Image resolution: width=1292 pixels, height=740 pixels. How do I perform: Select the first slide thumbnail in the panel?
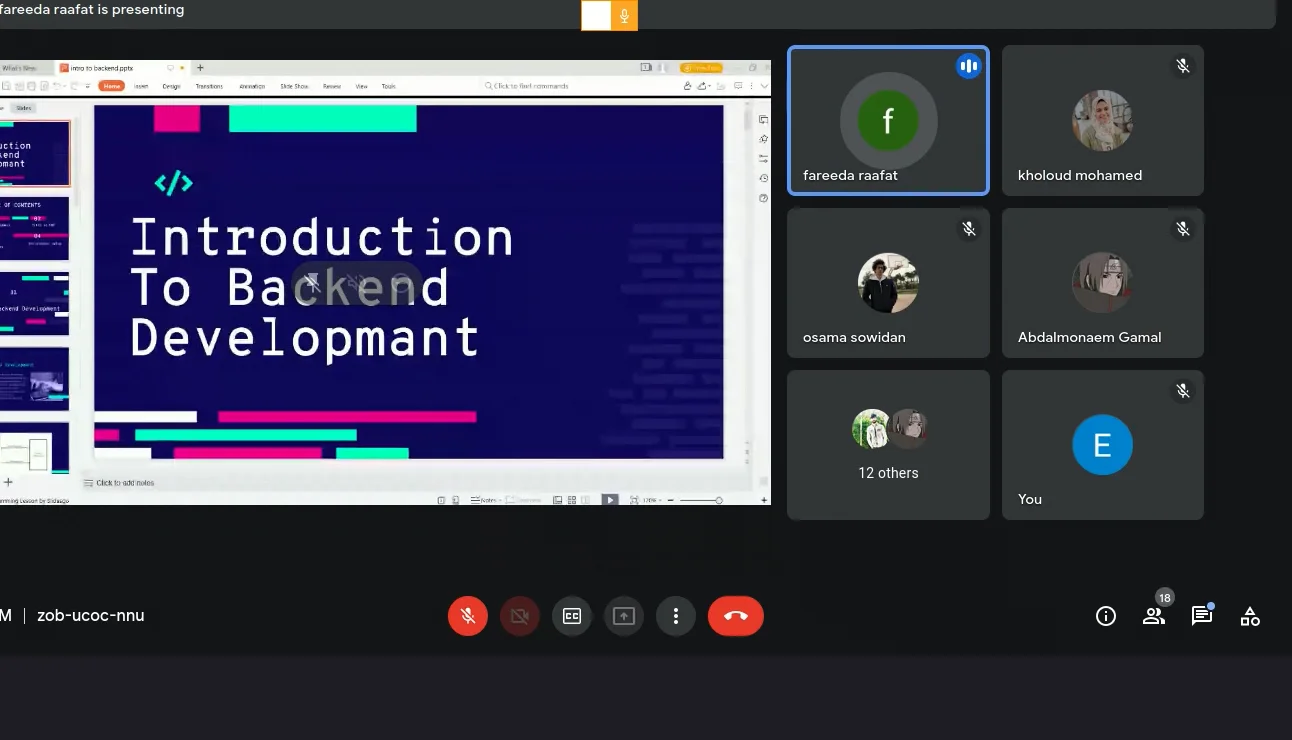click(35, 154)
